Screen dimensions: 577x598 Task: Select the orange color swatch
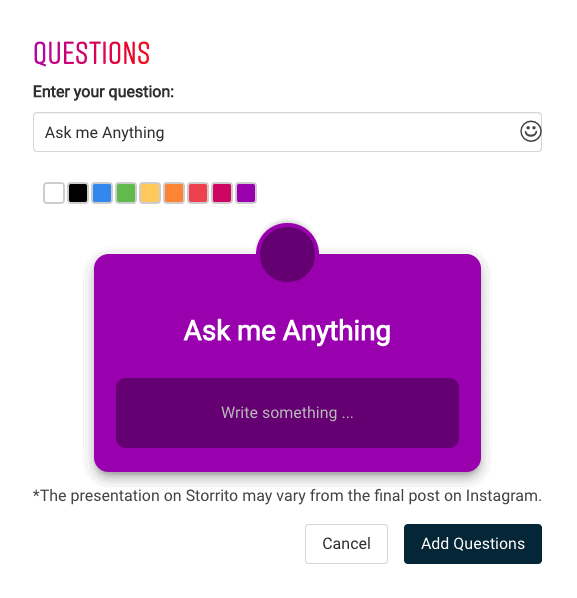point(174,193)
